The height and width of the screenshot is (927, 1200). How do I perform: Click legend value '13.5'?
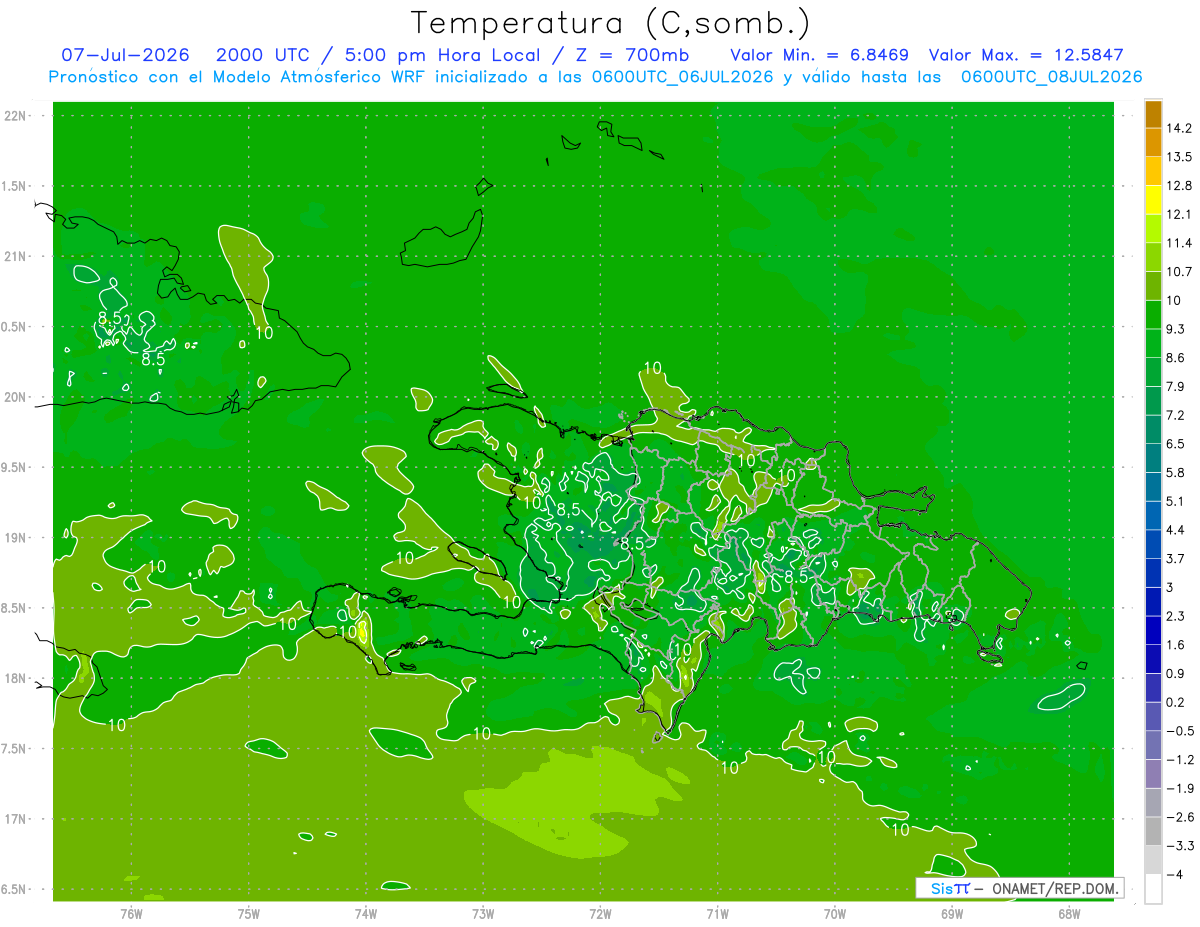pos(1180,157)
